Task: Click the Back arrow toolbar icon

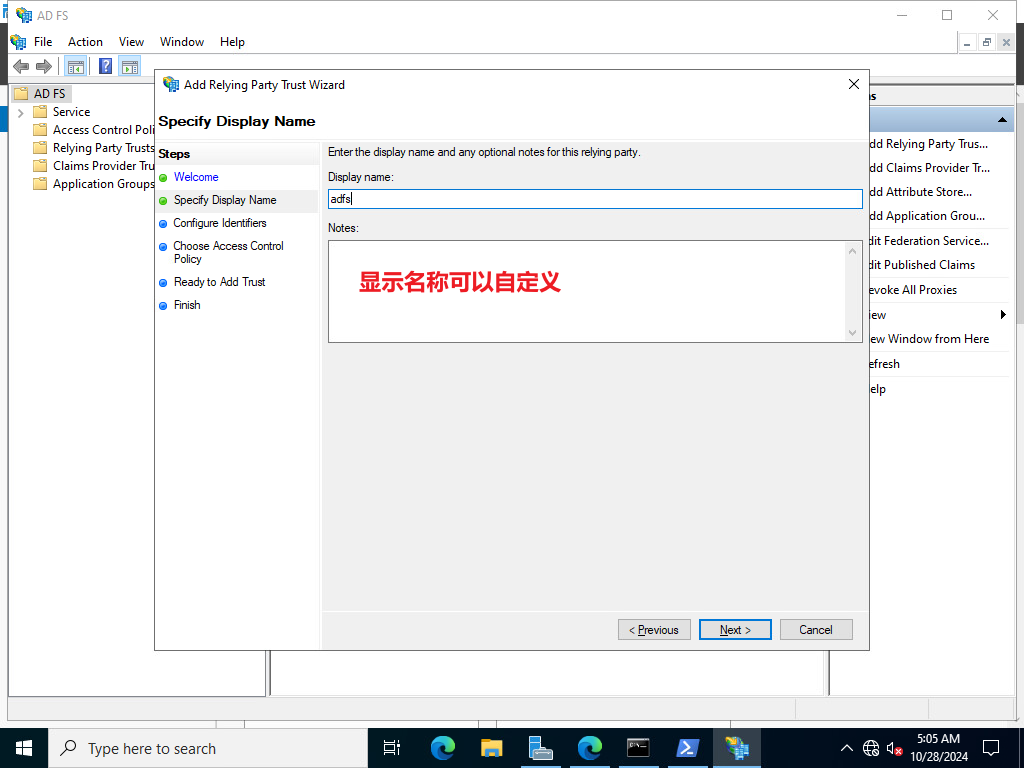Action: [21, 66]
